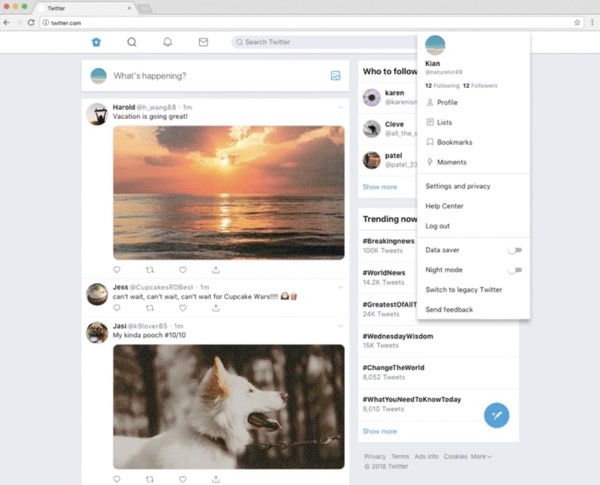Open Harold's sunset photo
This screenshot has height=485, width=600.
click(x=229, y=193)
